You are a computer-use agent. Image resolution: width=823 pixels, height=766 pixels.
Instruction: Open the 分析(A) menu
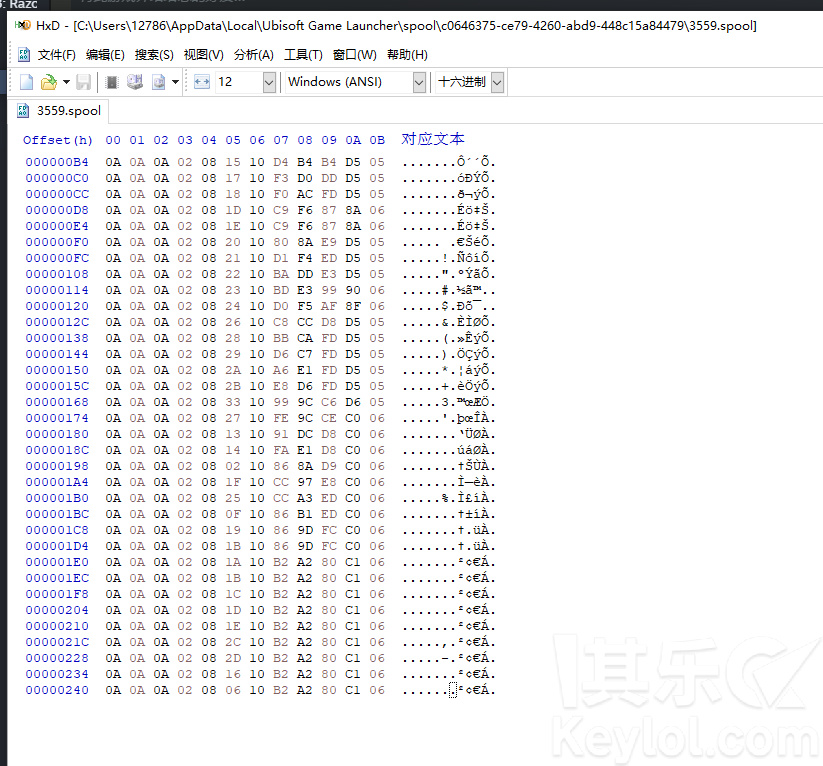tap(254, 55)
